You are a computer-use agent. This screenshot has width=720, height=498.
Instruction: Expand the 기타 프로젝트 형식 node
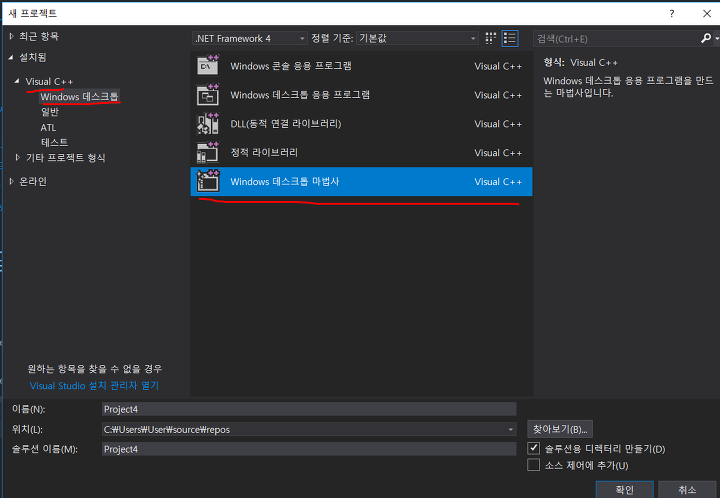pyautogui.click(x=17, y=157)
